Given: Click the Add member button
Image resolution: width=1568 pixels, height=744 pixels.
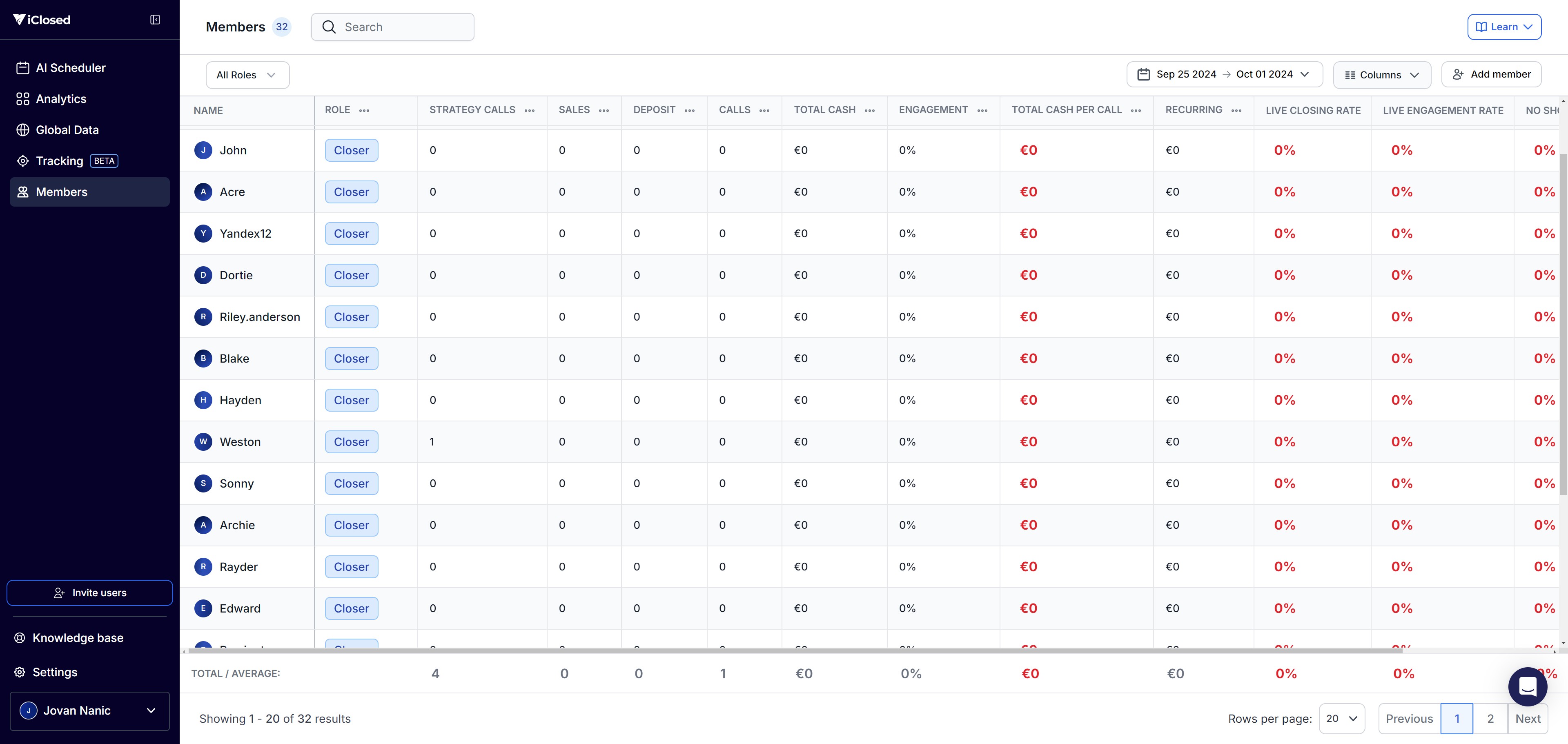Looking at the screenshot, I should 1491,74.
